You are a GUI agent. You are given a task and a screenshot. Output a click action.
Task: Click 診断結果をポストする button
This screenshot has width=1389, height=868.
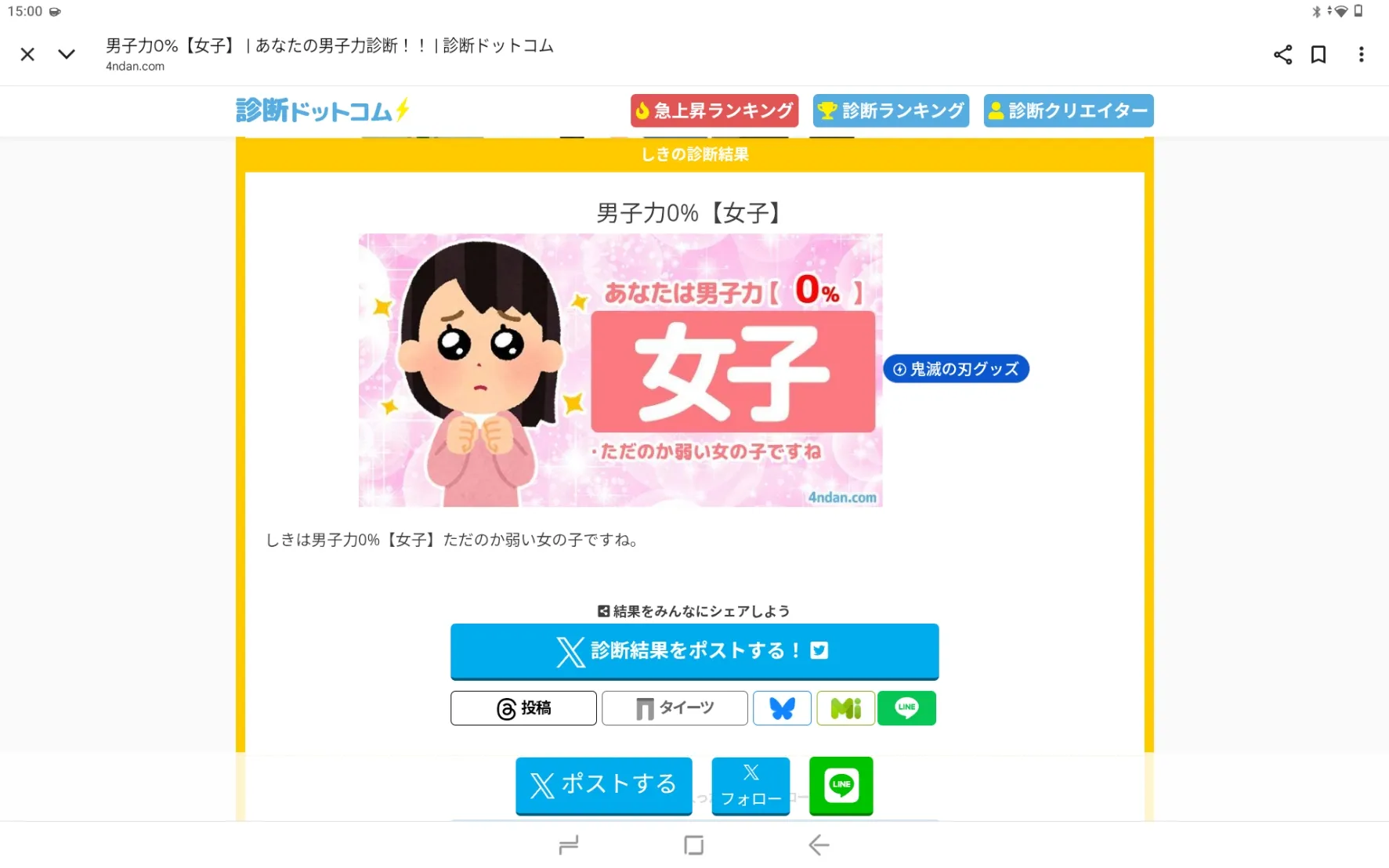tap(694, 651)
